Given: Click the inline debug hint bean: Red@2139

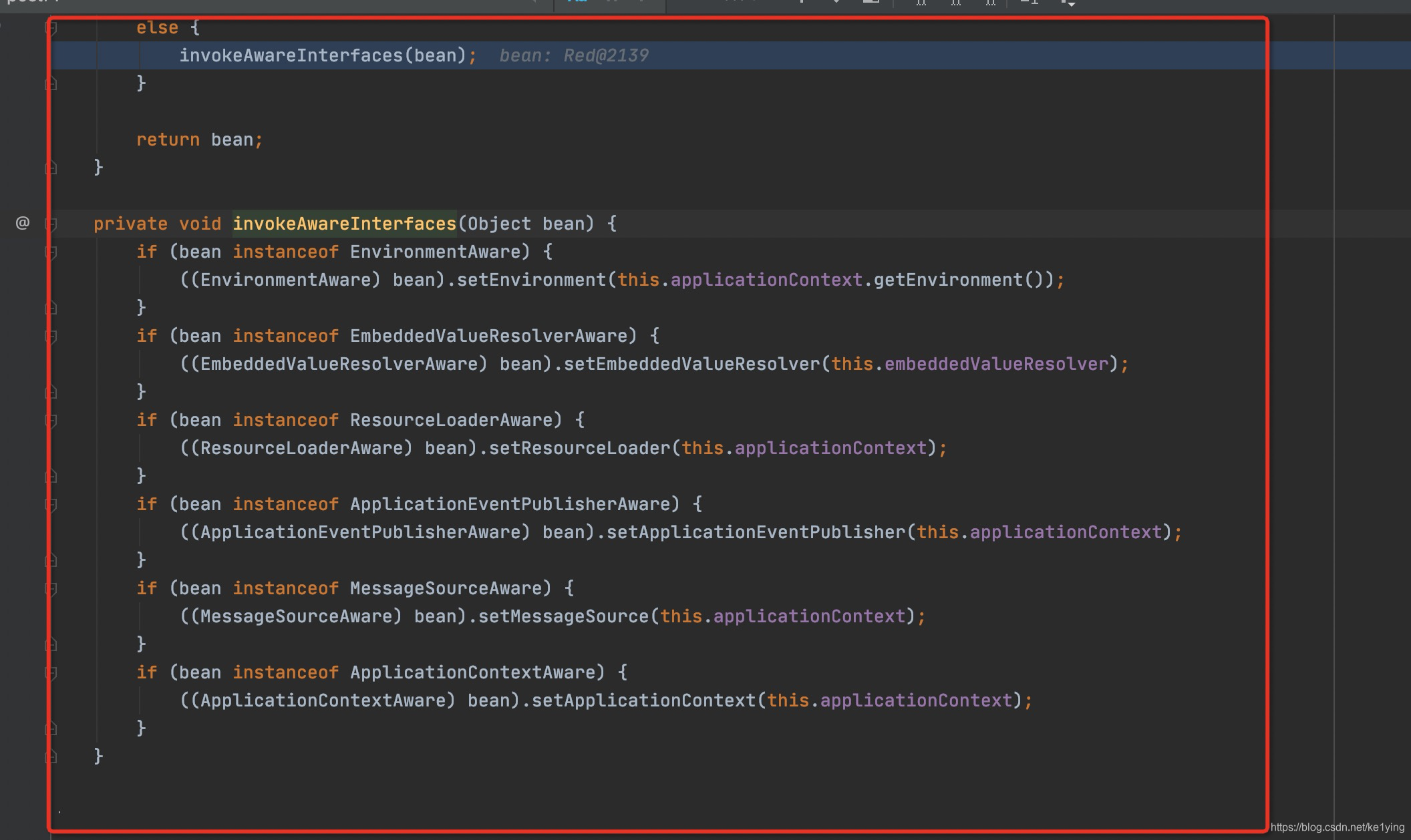Looking at the screenshot, I should click(x=573, y=55).
